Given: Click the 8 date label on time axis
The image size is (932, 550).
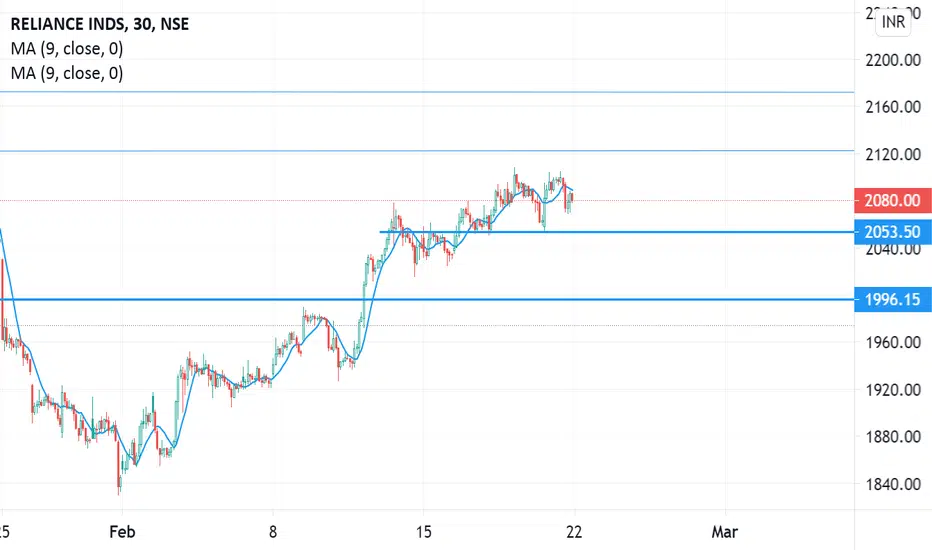Looking at the screenshot, I should point(273,532).
